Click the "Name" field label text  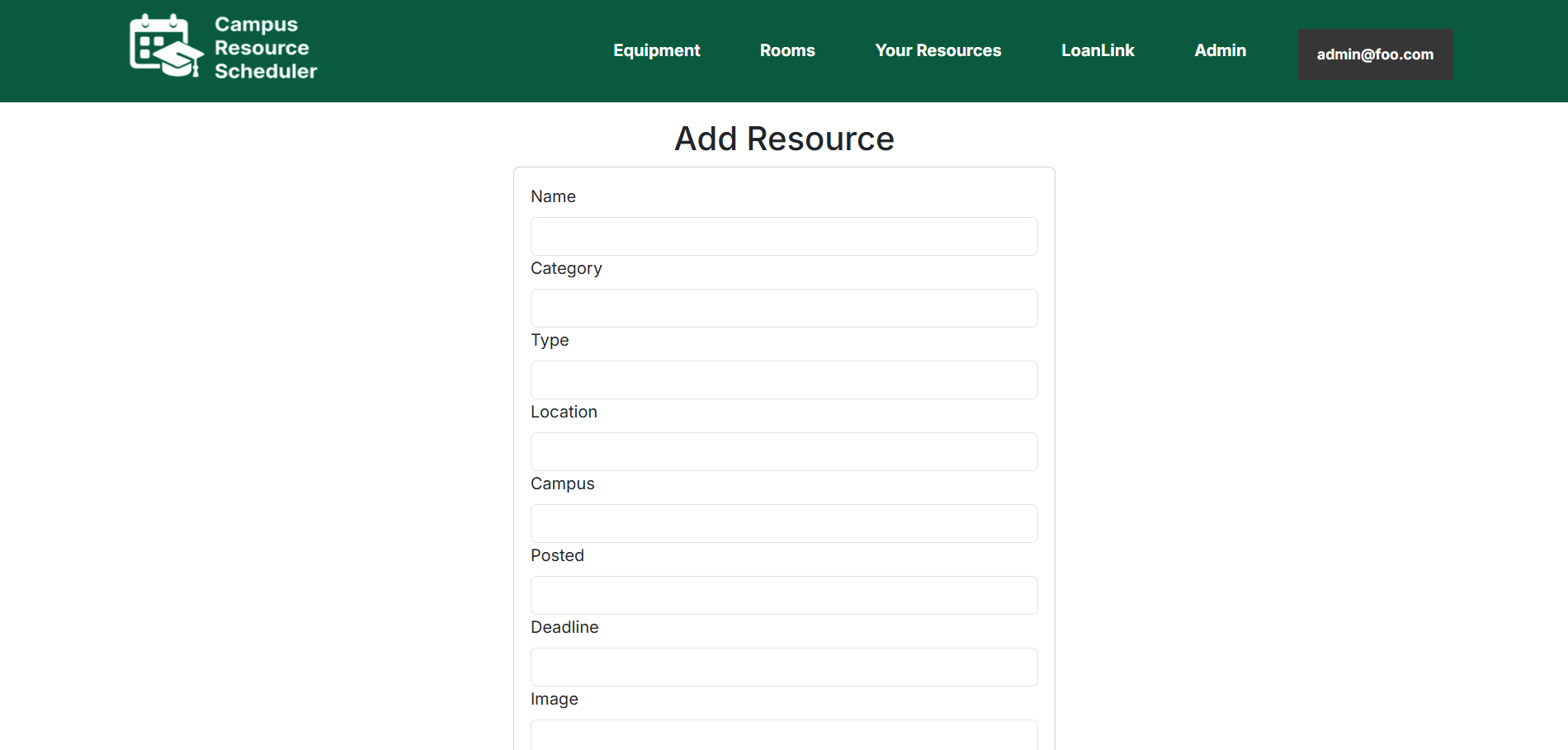[553, 196]
